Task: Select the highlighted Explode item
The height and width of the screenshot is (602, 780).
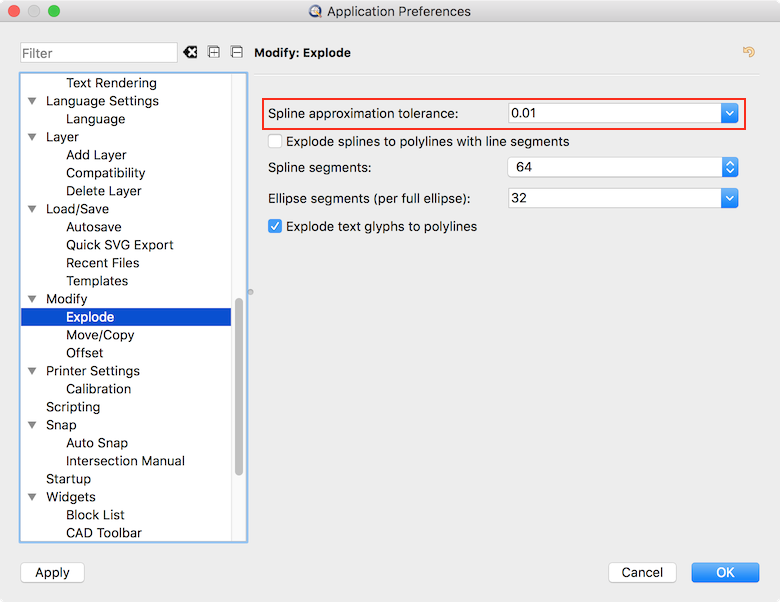Action: tap(126, 317)
